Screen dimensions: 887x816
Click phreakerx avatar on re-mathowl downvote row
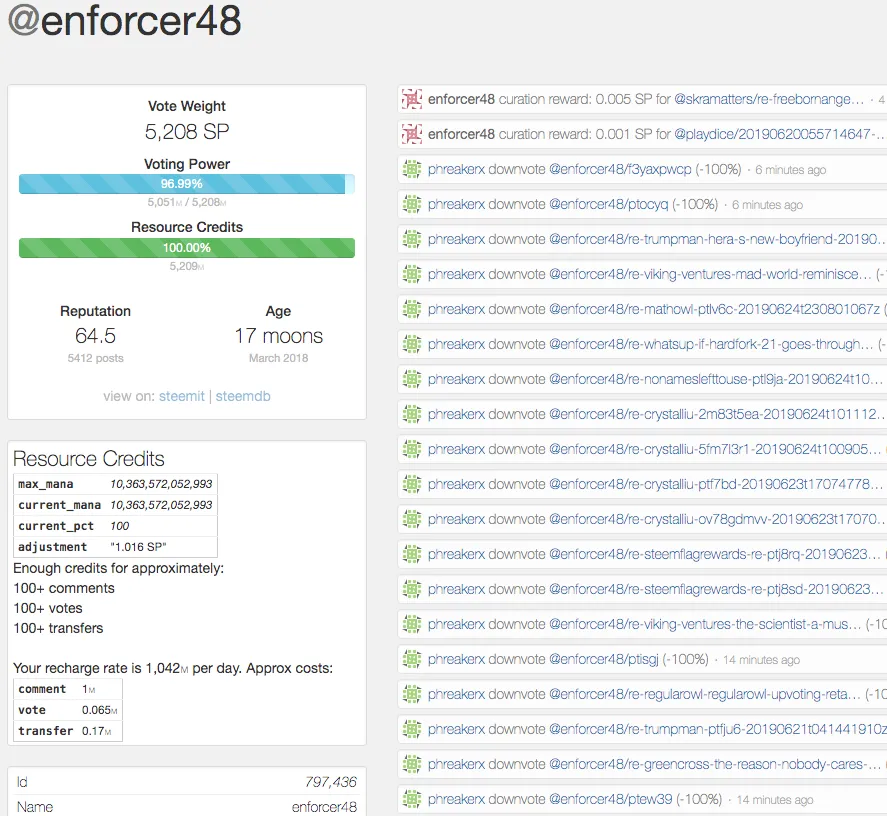[x=412, y=310]
